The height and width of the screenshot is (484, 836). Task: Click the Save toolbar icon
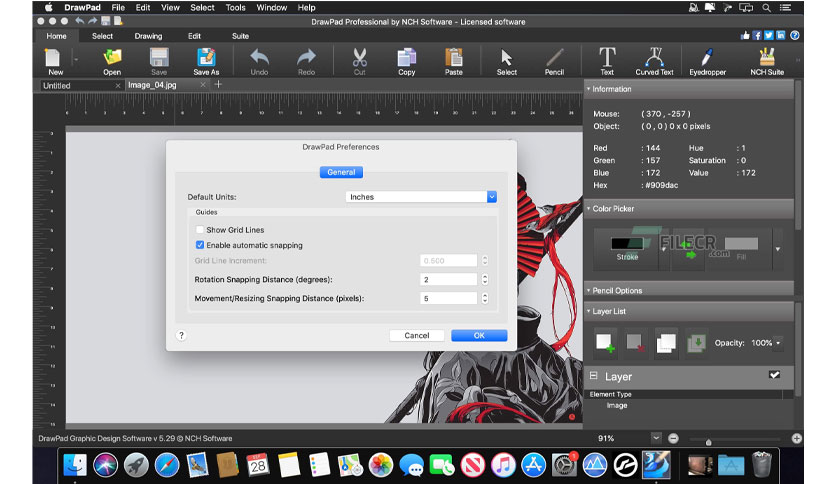159,61
